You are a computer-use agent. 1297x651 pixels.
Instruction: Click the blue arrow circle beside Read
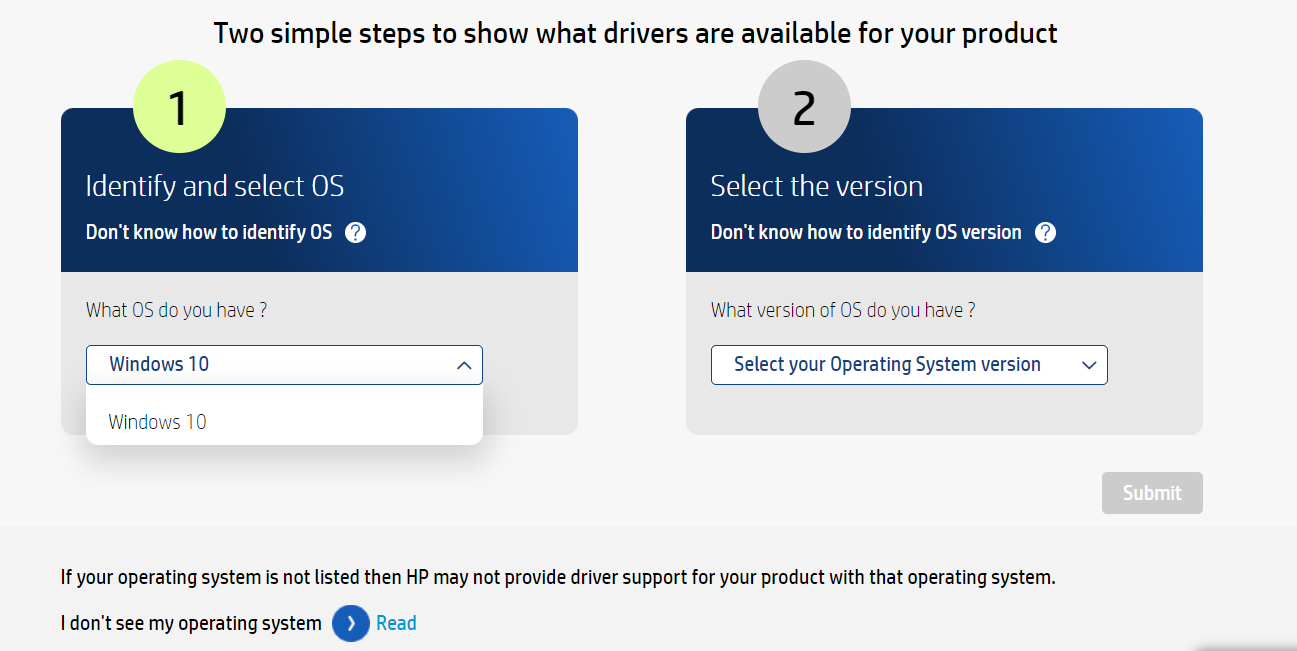pyautogui.click(x=351, y=623)
